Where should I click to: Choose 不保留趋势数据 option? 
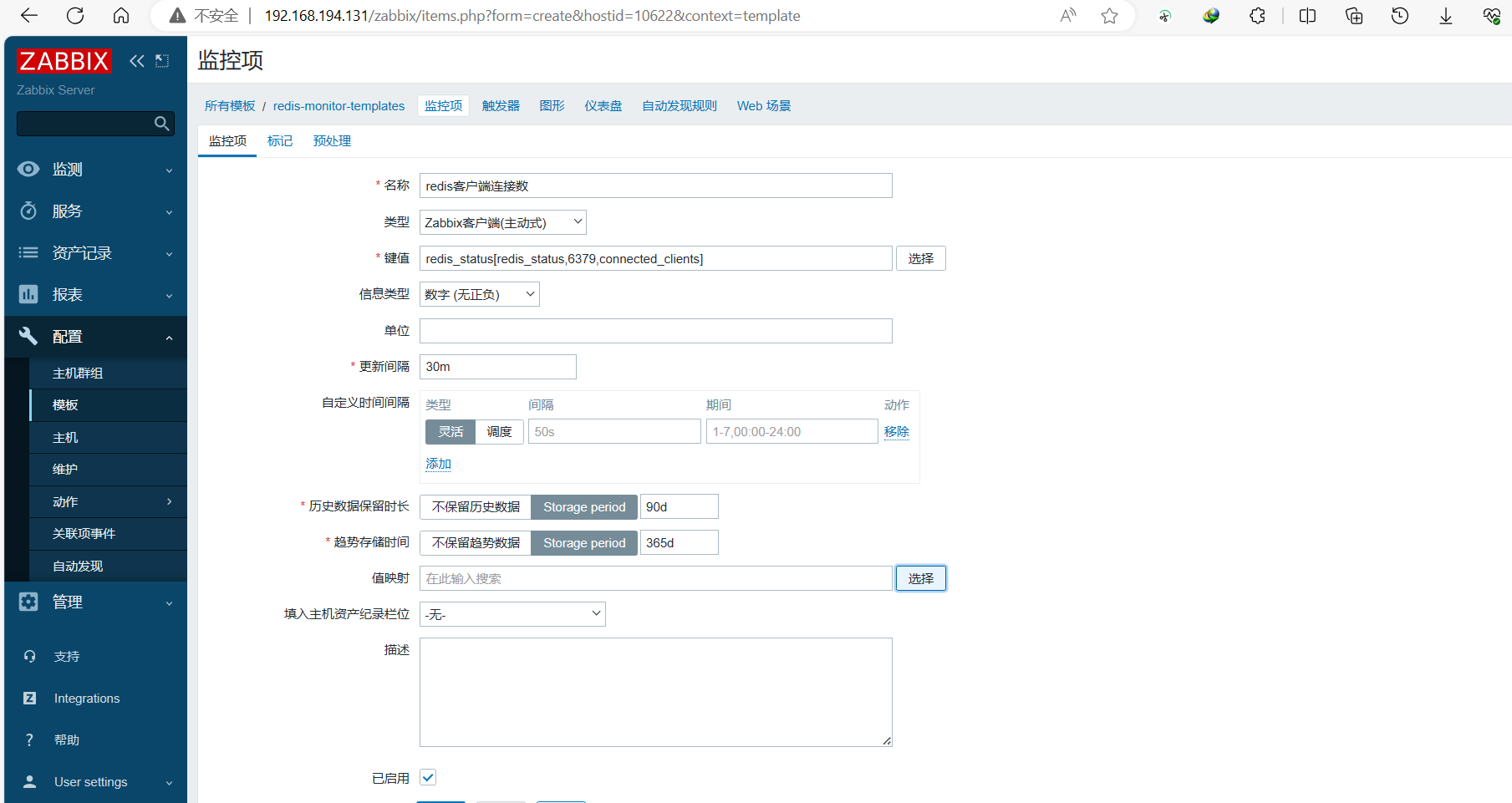pyautogui.click(x=476, y=543)
